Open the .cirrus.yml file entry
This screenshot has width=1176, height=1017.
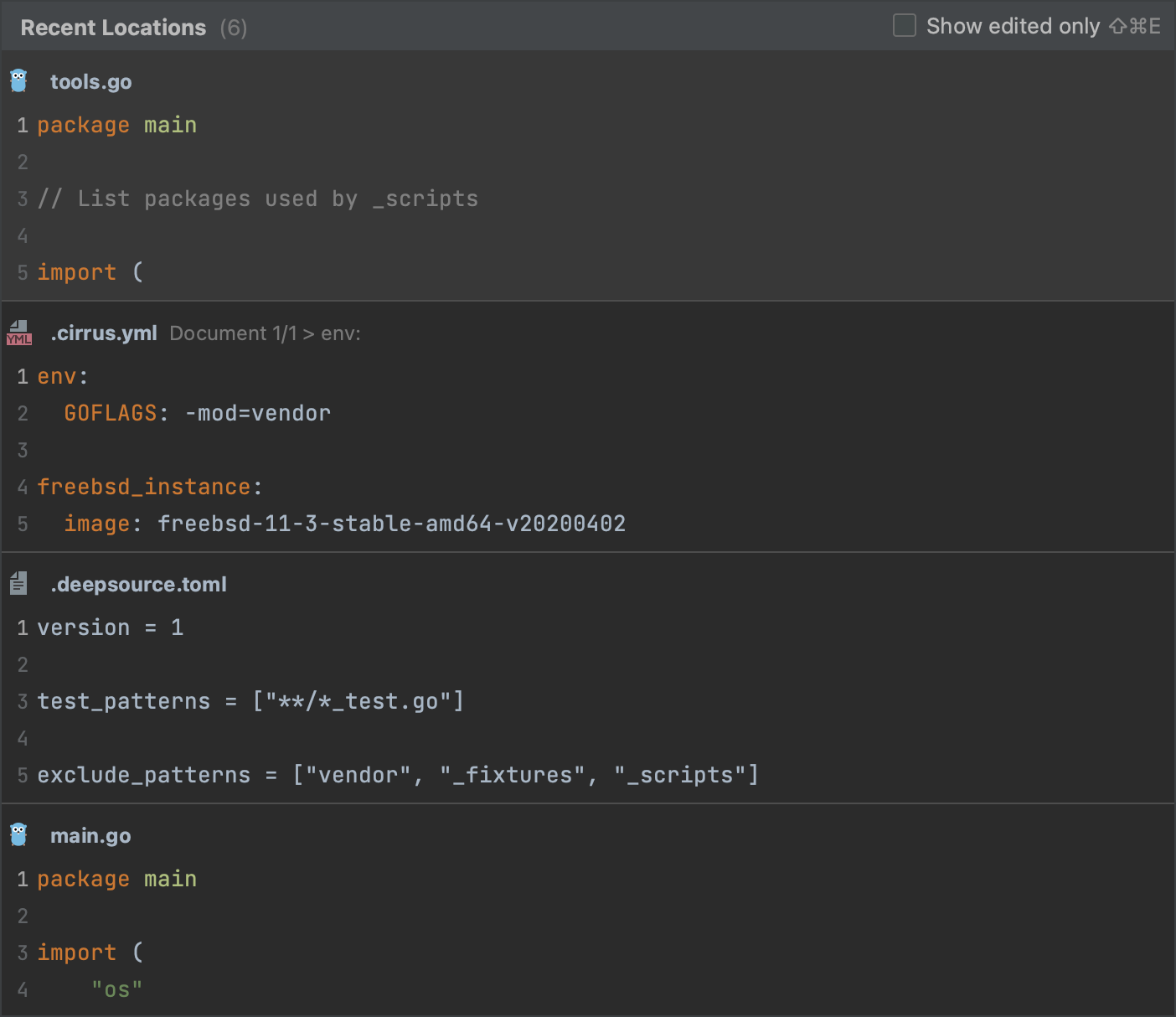(104, 333)
